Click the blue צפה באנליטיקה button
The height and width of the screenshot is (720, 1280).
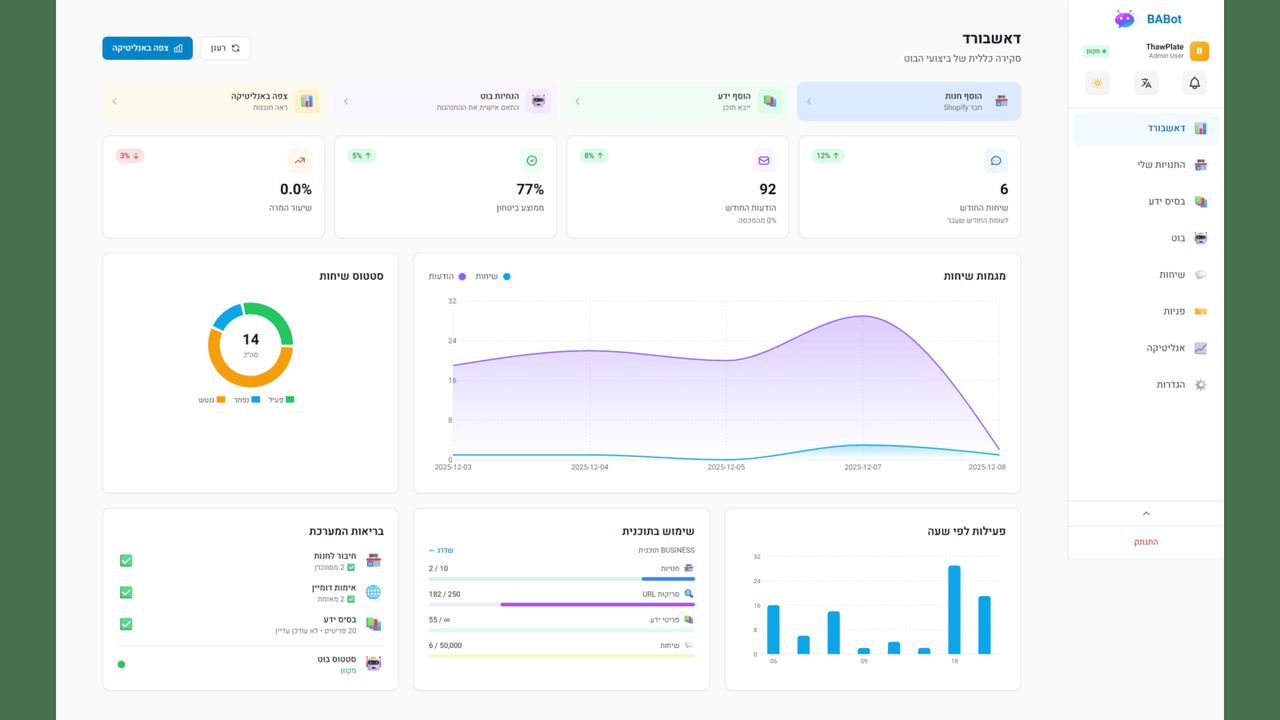[x=147, y=48]
